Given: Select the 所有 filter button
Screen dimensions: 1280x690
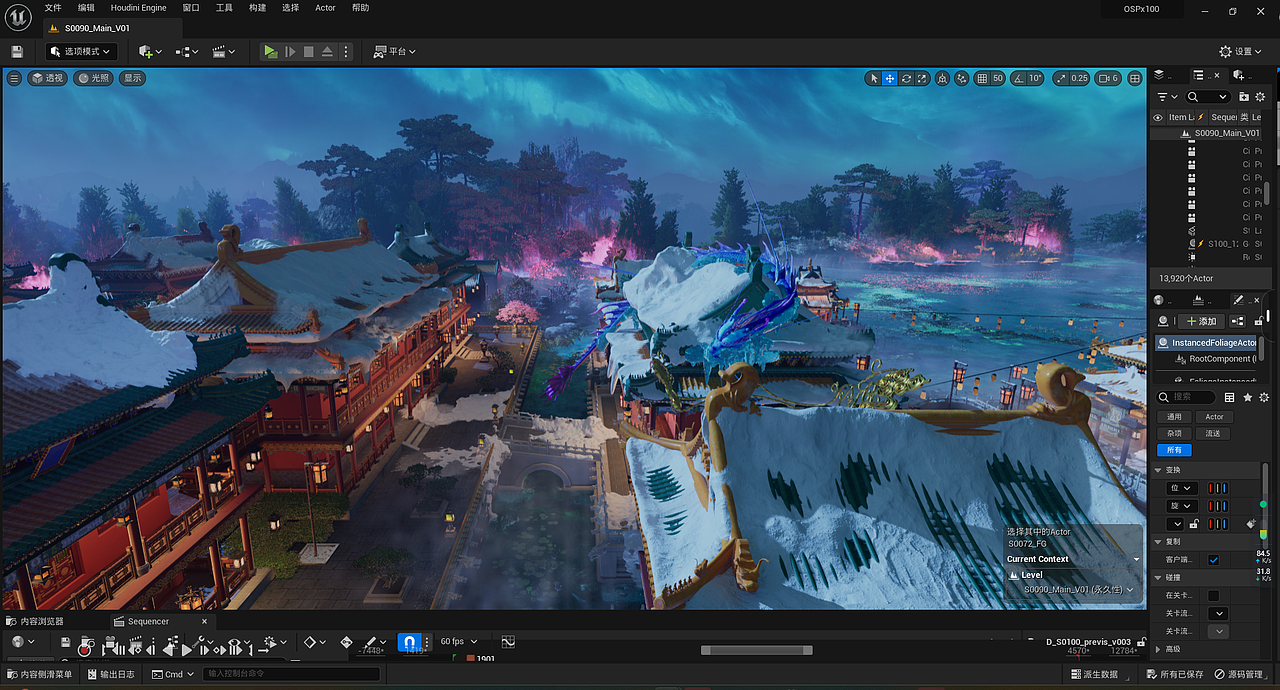Looking at the screenshot, I should (x=1174, y=450).
